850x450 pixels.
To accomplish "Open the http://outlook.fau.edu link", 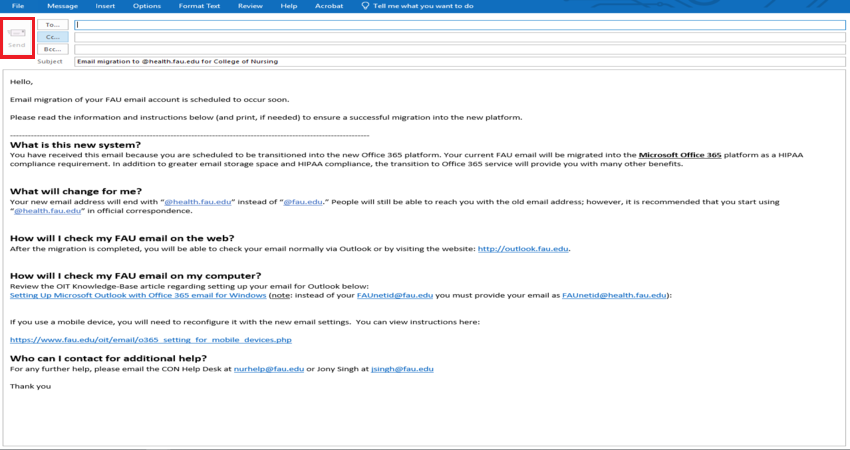I will pos(523,249).
